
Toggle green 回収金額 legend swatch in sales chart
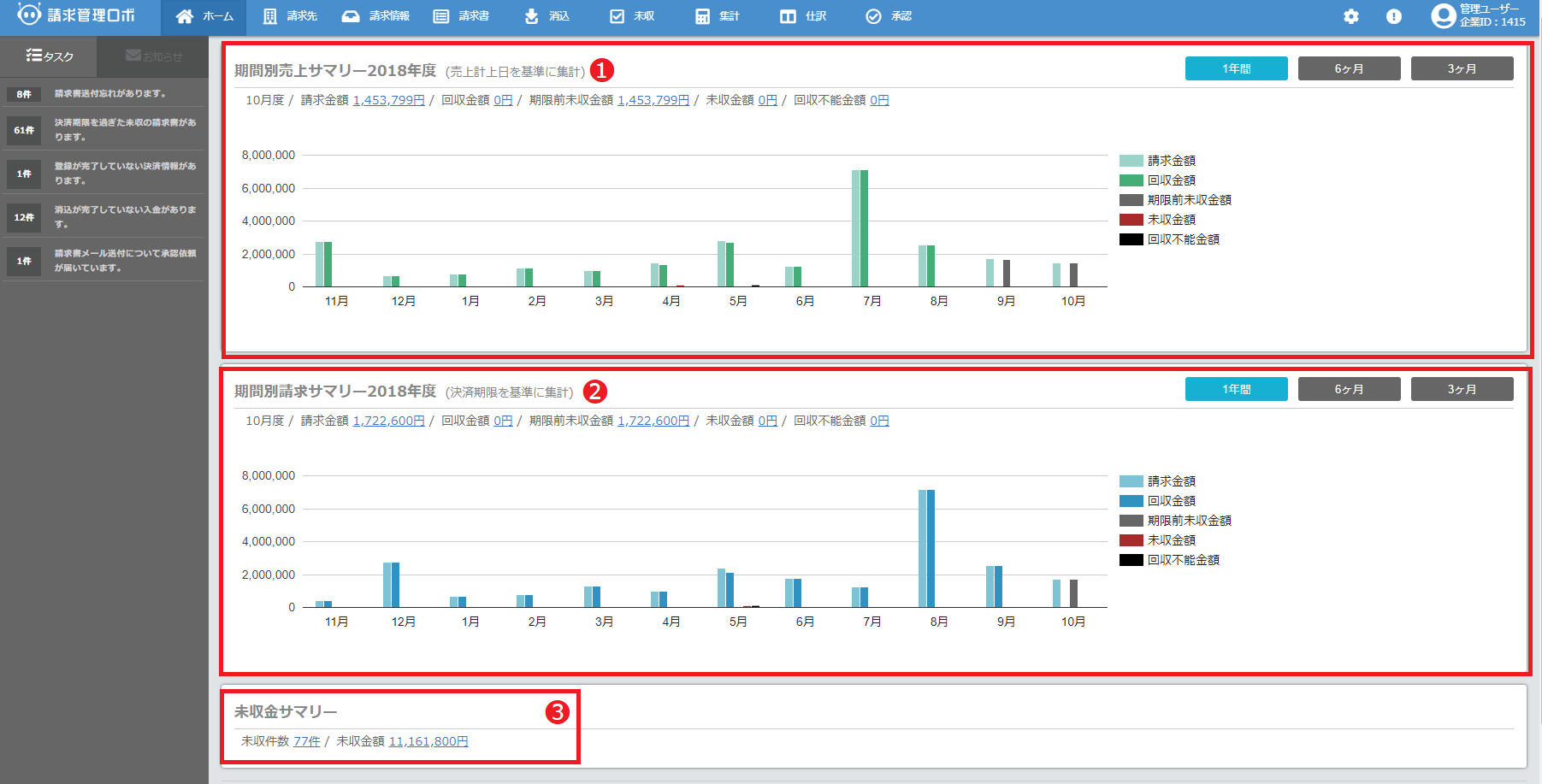pyautogui.click(x=1131, y=180)
